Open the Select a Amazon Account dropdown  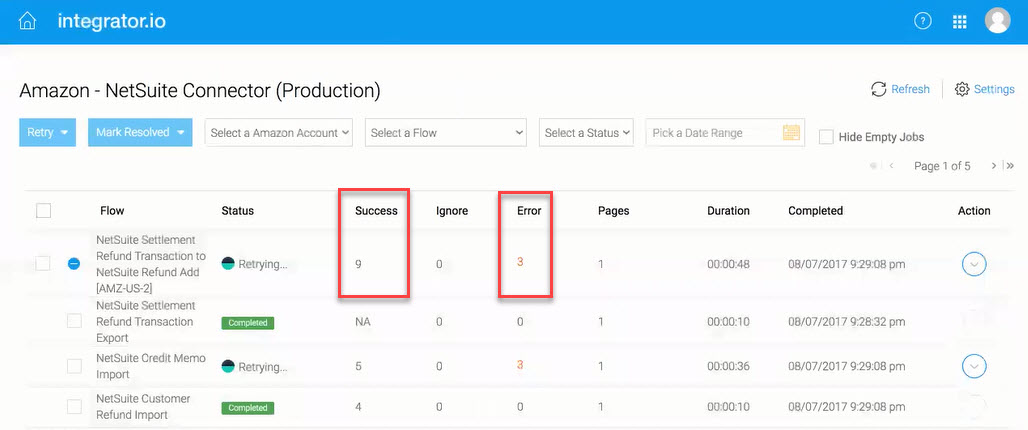point(279,132)
